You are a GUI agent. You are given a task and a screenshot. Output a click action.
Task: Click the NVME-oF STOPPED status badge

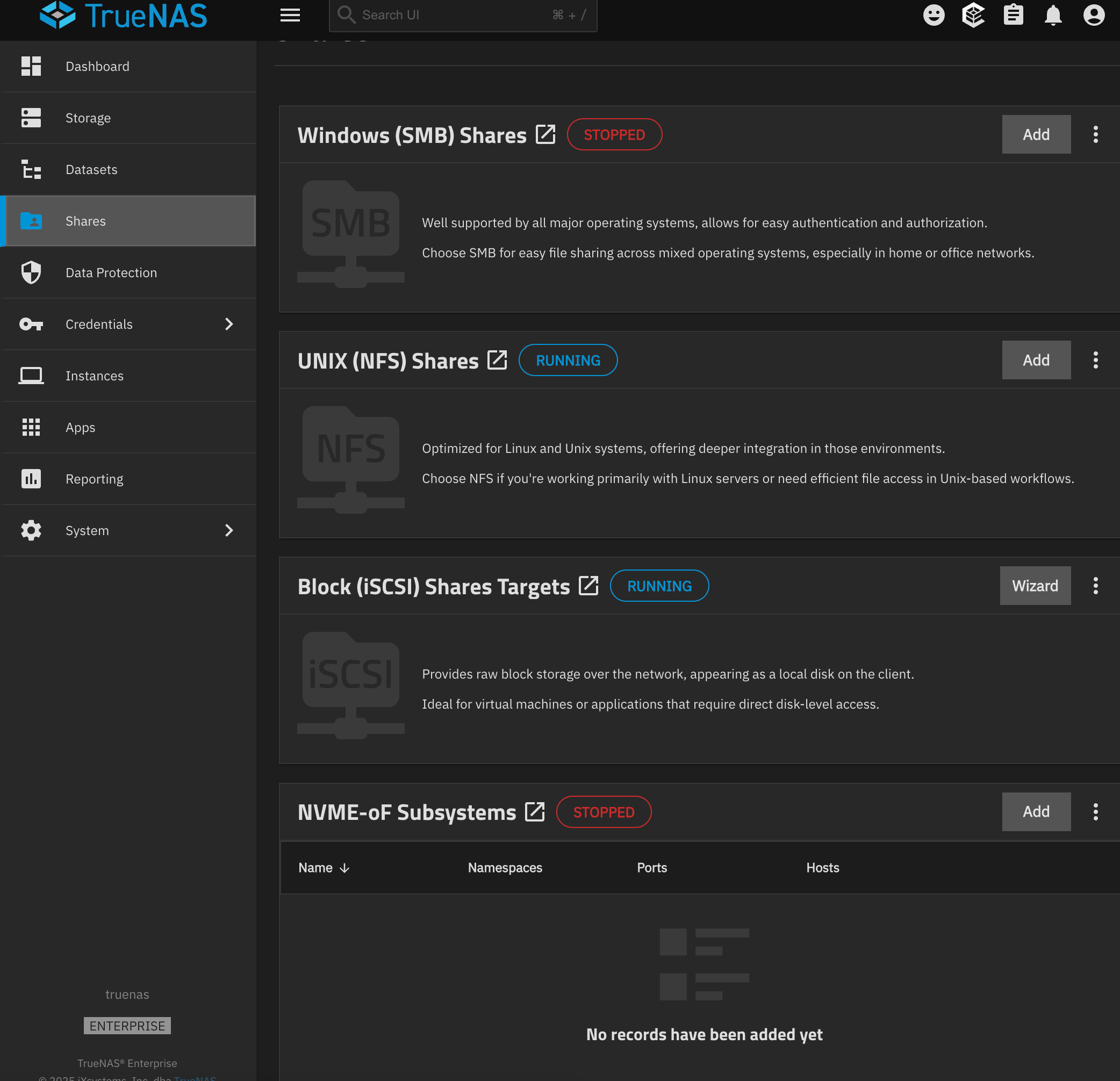pyautogui.click(x=604, y=811)
